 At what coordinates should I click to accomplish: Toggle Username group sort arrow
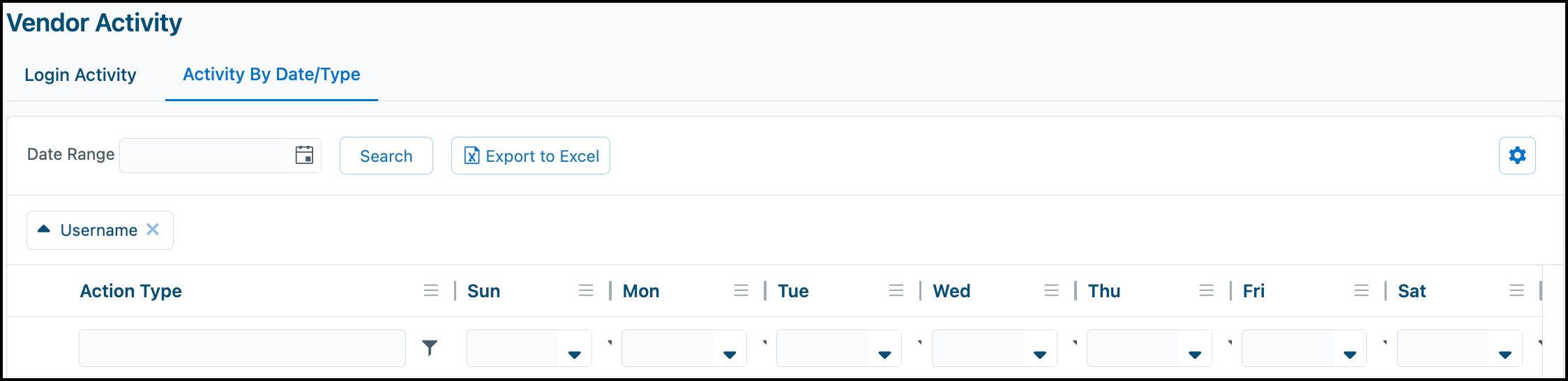point(44,229)
